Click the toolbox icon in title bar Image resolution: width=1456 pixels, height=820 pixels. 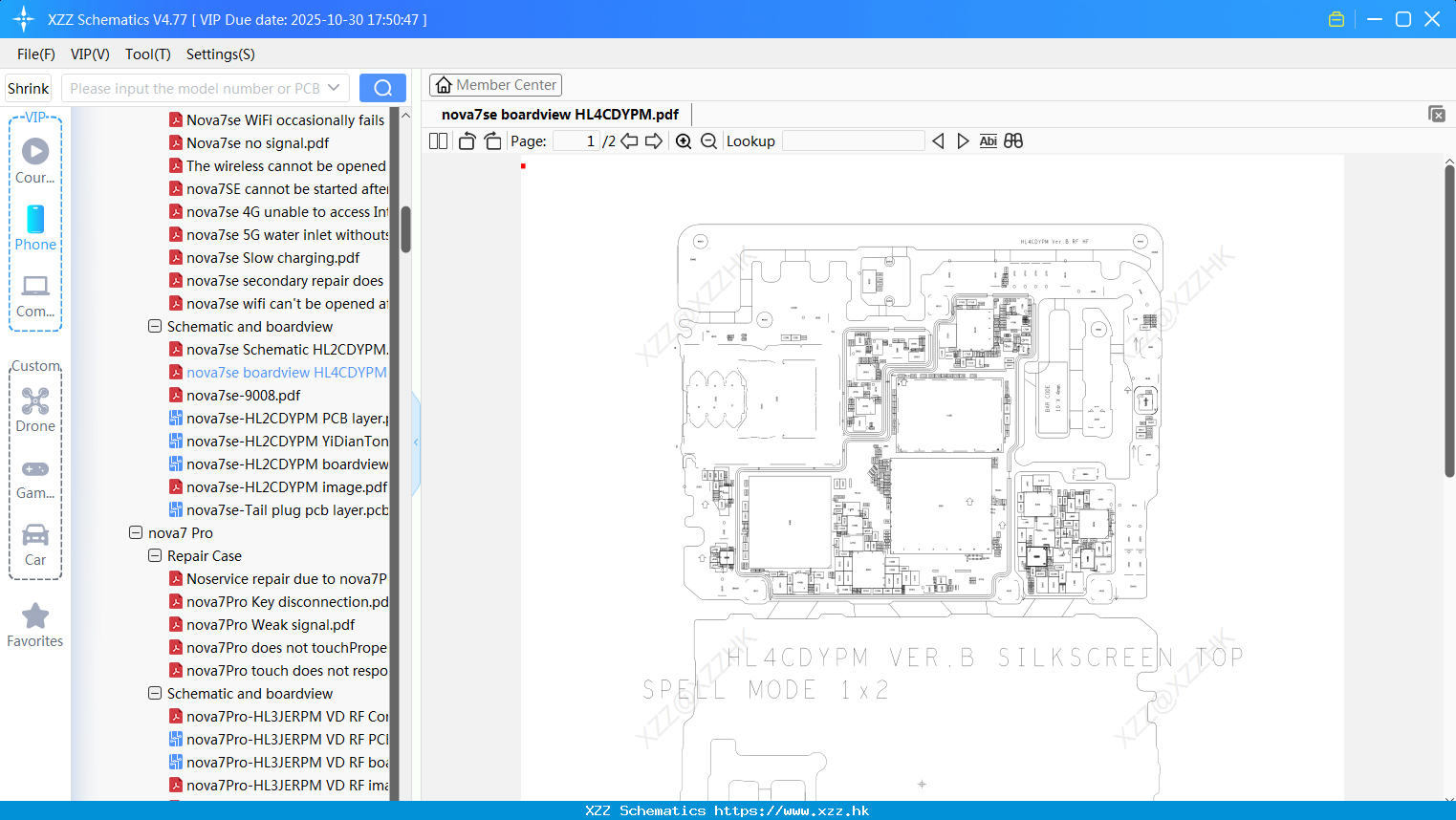point(1336,19)
